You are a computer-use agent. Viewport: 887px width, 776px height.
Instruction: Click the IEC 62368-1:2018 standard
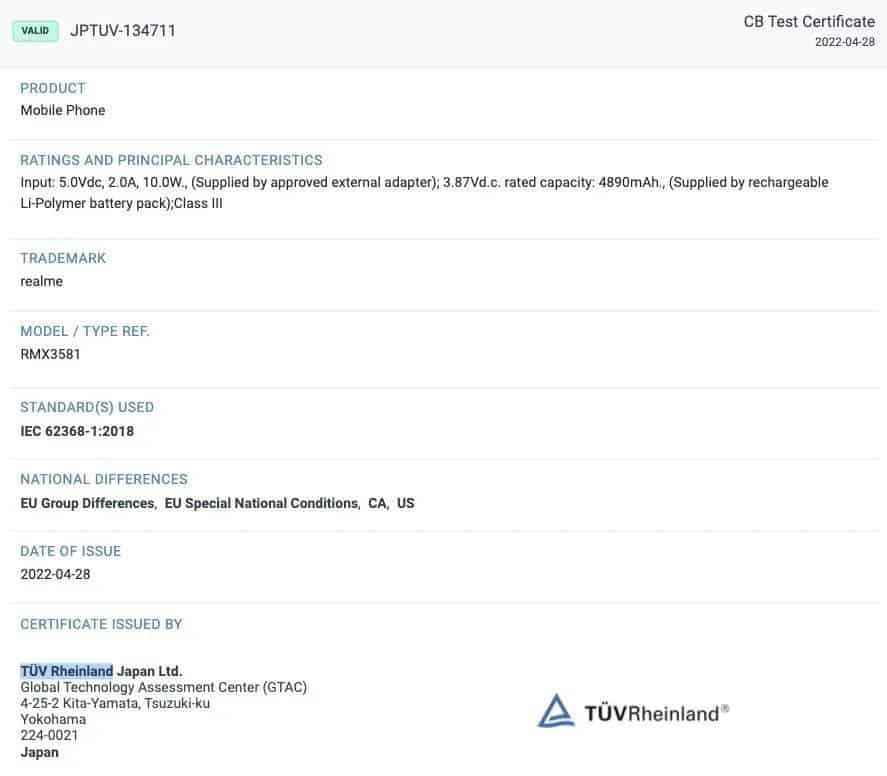click(77, 431)
